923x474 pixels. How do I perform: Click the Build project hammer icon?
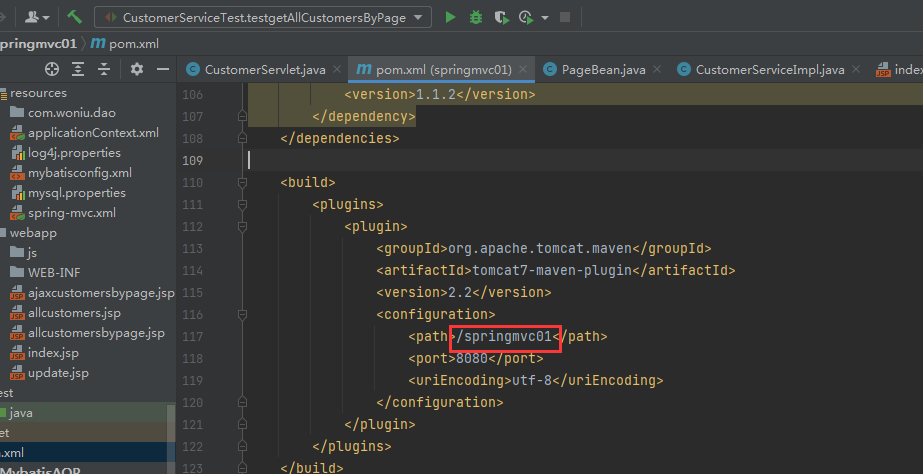(74, 17)
